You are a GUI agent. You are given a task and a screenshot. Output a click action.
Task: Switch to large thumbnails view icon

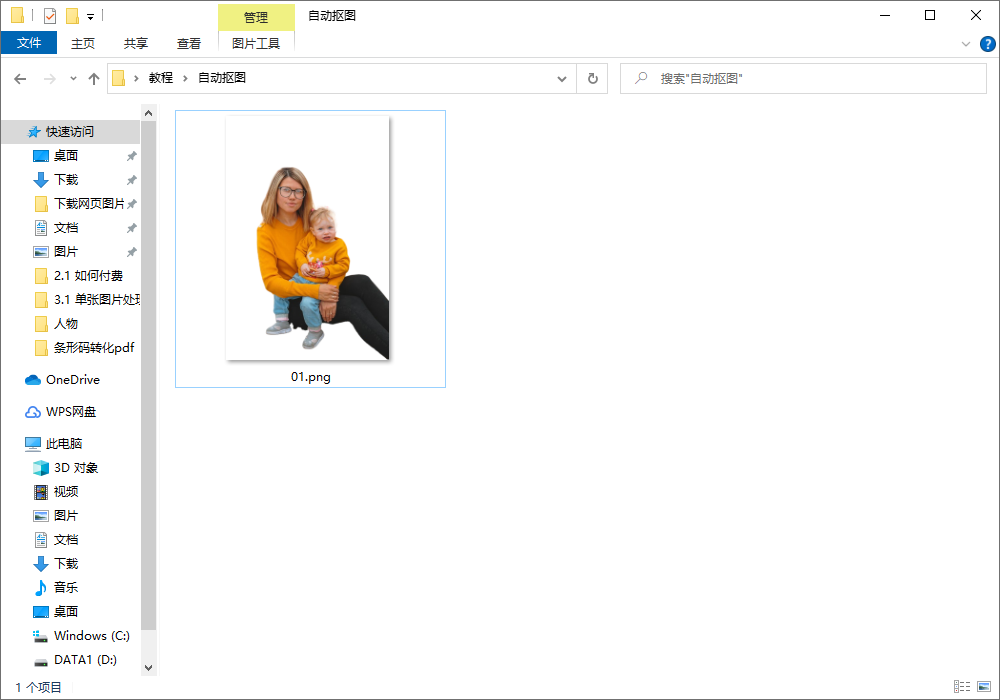pos(983,687)
